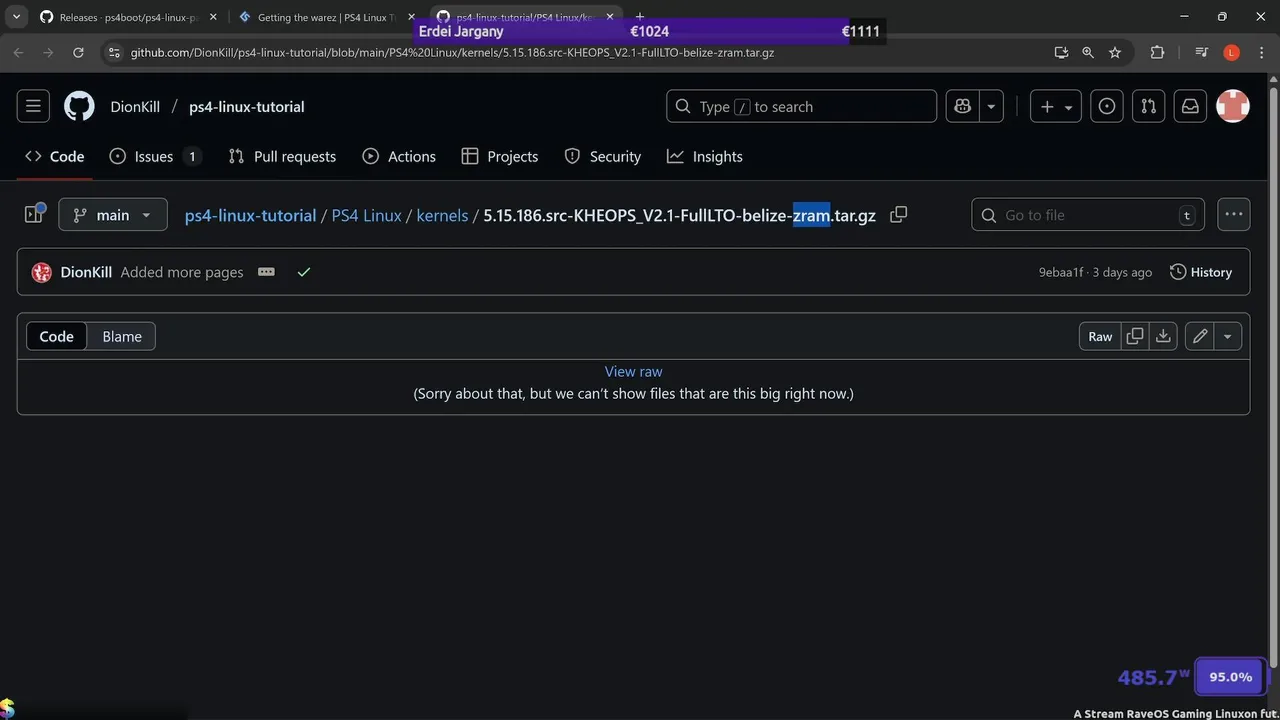
Task: Switch to the Issues tab
Action: (x=154, y=156)
